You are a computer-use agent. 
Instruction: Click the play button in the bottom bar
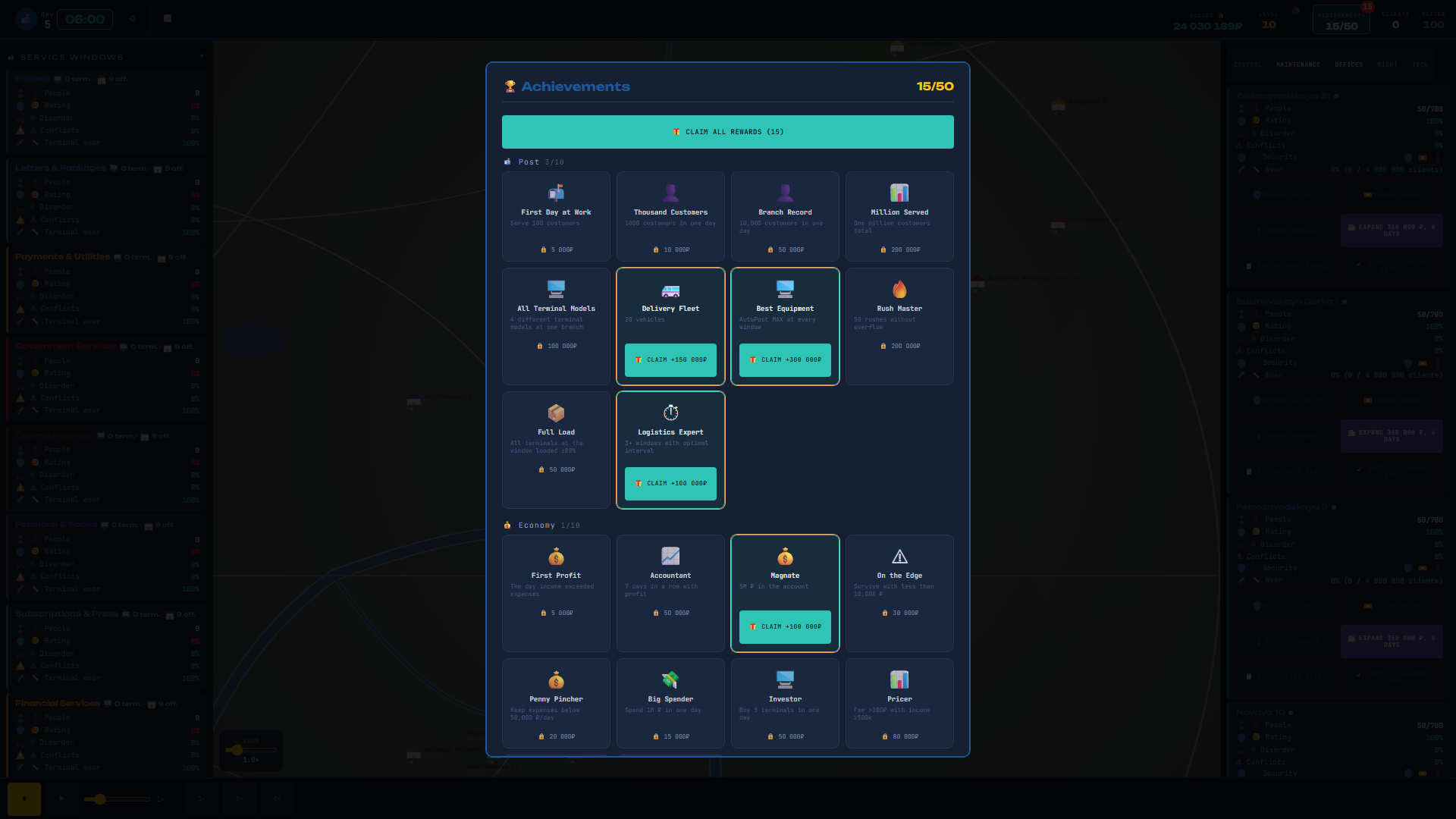pos(62,799)
